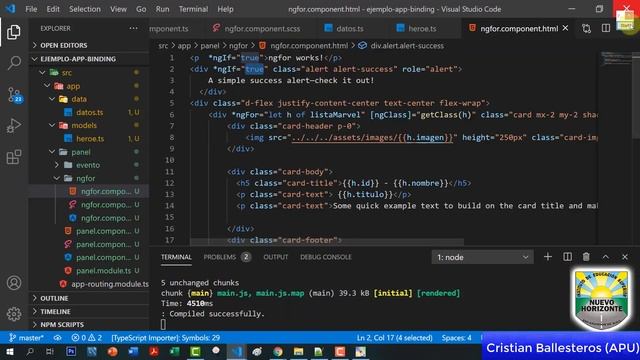Open Task View in the taskbar
Image resolution: width=640 pixels, height=360 pixels.
click(50, 351)
